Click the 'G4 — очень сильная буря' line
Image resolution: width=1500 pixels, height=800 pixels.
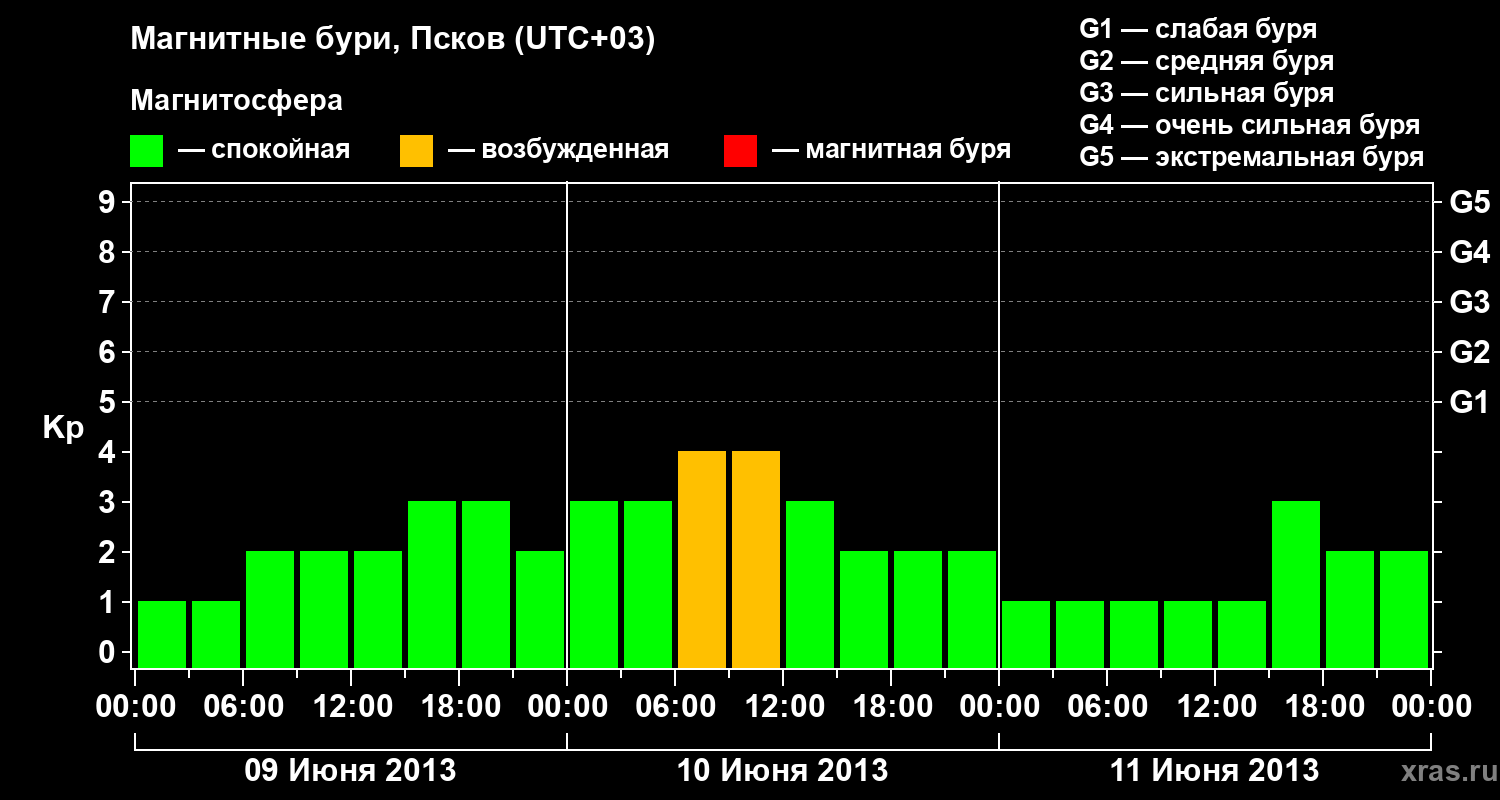click(1250, 125)
